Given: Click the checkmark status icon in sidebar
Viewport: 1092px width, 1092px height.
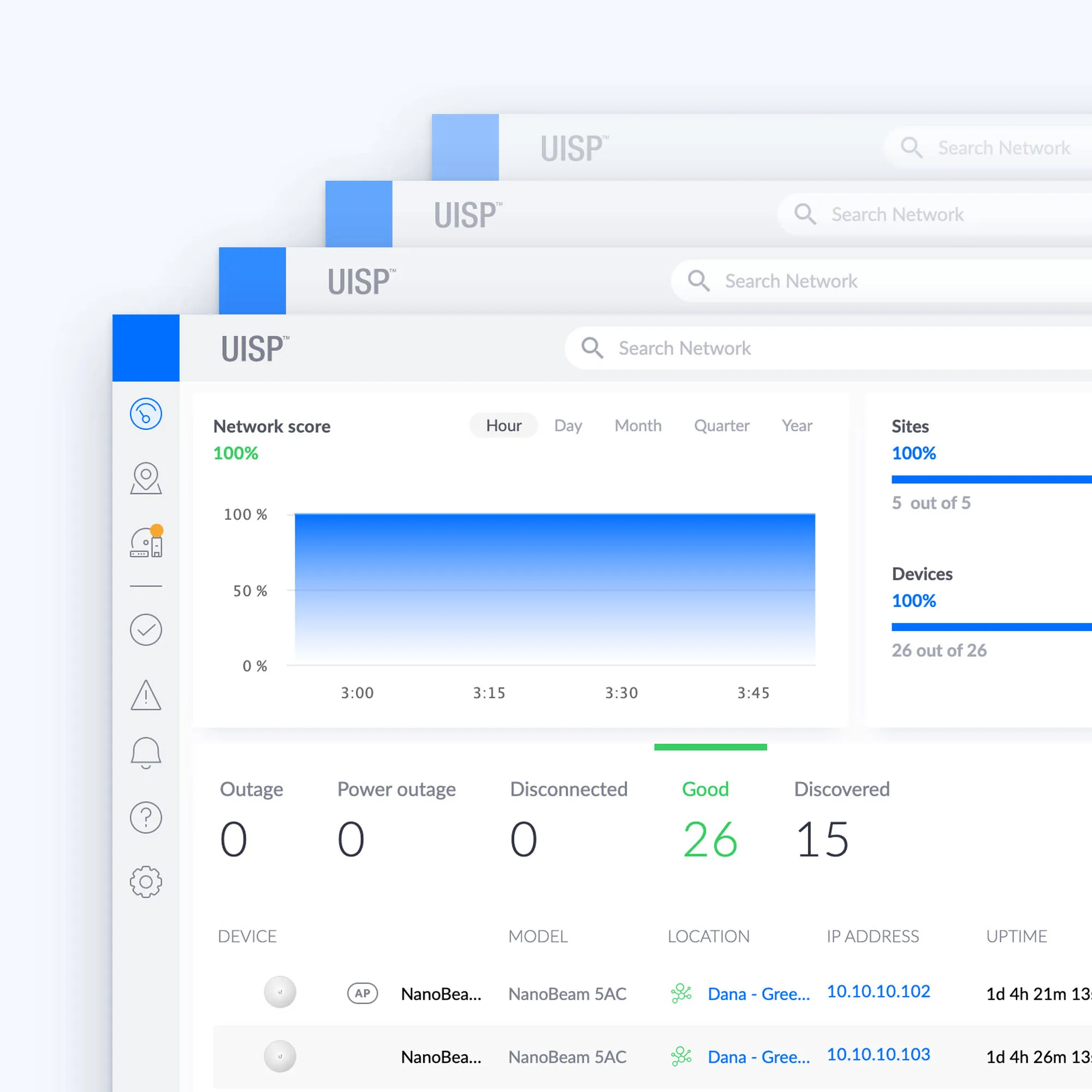Looking at the screenshot, I should point(146,630).
